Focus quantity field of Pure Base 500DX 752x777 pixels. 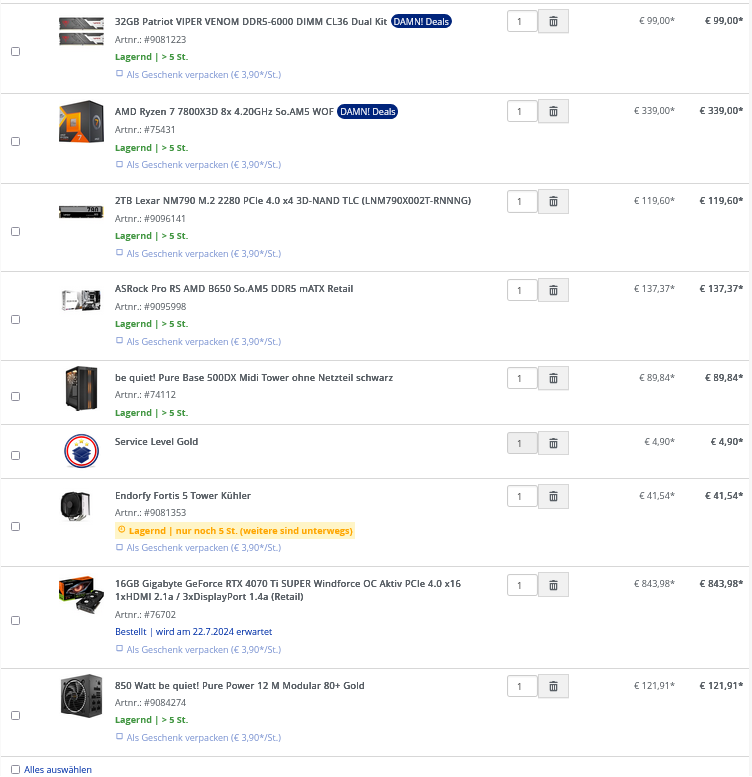click(522, 379)
